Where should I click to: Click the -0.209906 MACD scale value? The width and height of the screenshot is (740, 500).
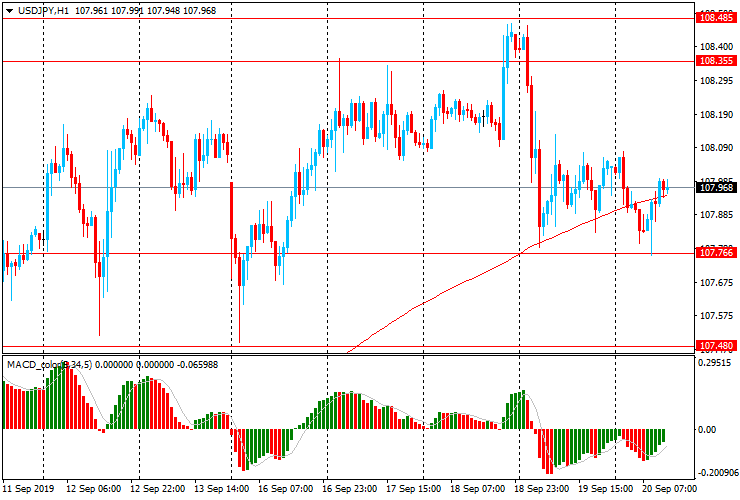pos(715,473)
